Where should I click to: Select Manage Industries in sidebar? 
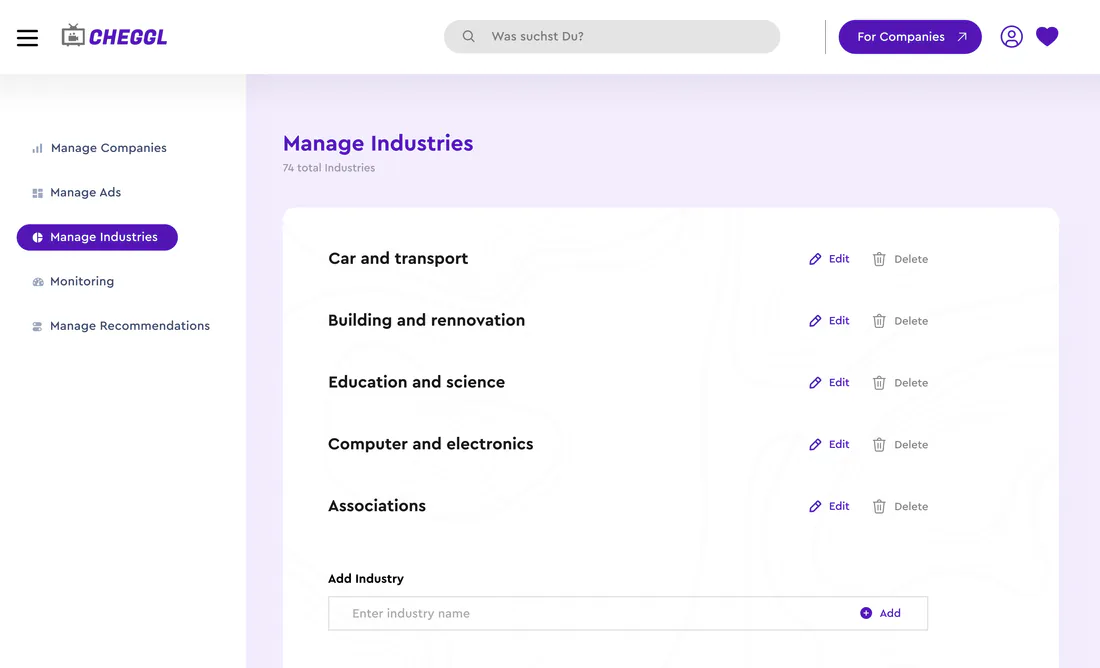[98, 237]
